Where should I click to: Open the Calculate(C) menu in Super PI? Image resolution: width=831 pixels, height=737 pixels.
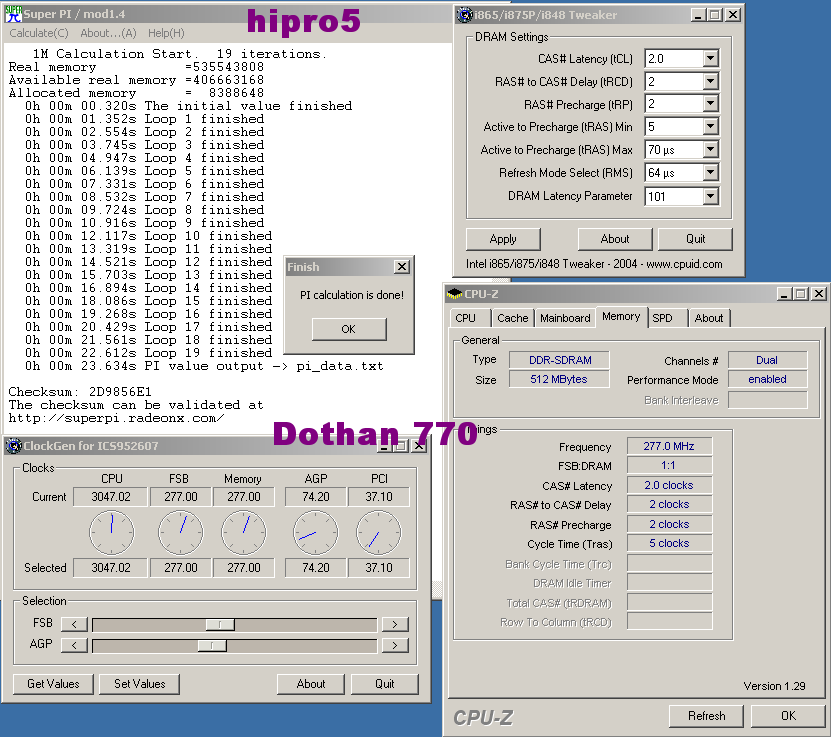tap(39, 33)
